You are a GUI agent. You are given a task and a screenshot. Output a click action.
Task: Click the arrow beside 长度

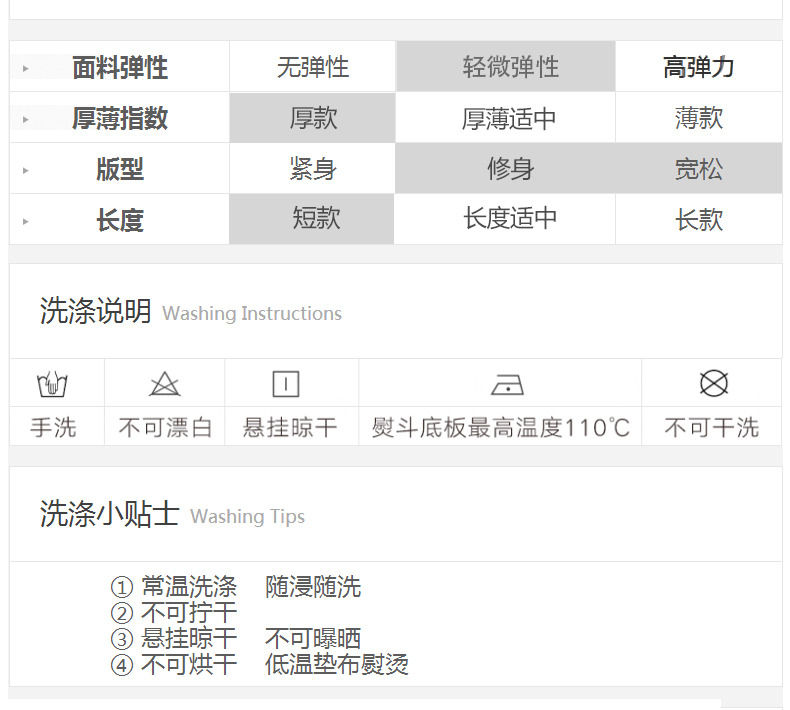(26, 221)
